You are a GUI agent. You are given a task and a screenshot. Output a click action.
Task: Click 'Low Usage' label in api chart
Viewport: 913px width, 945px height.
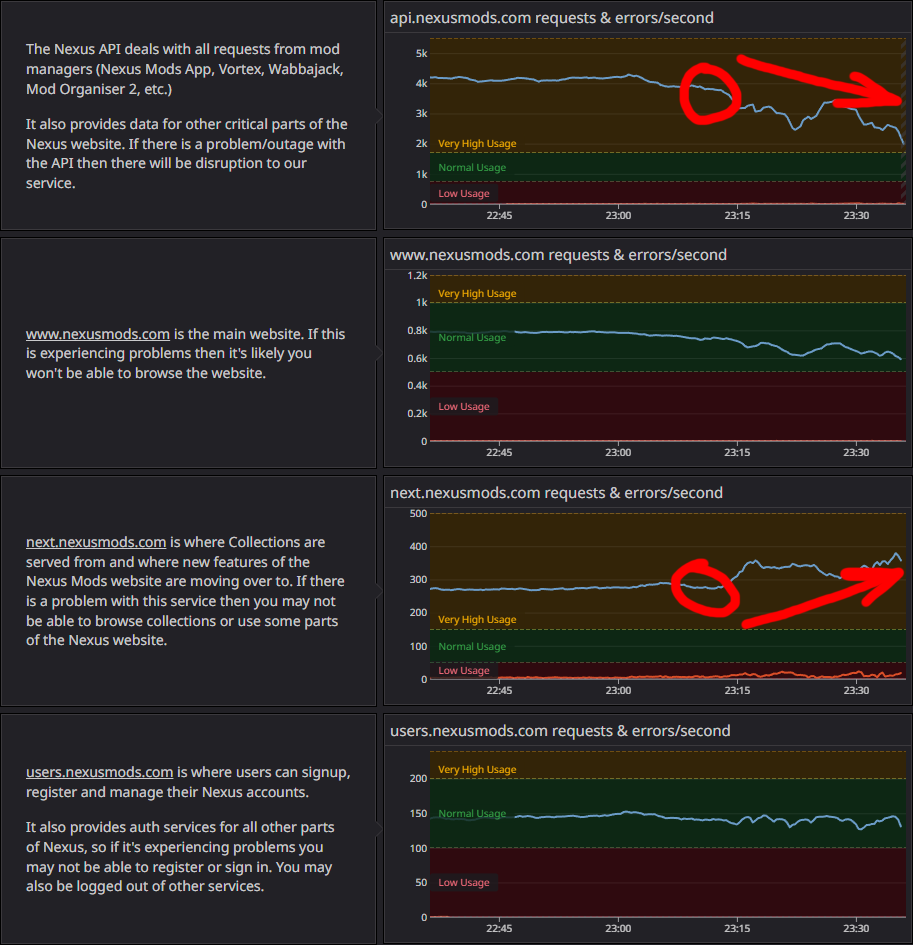coord(463,193)
